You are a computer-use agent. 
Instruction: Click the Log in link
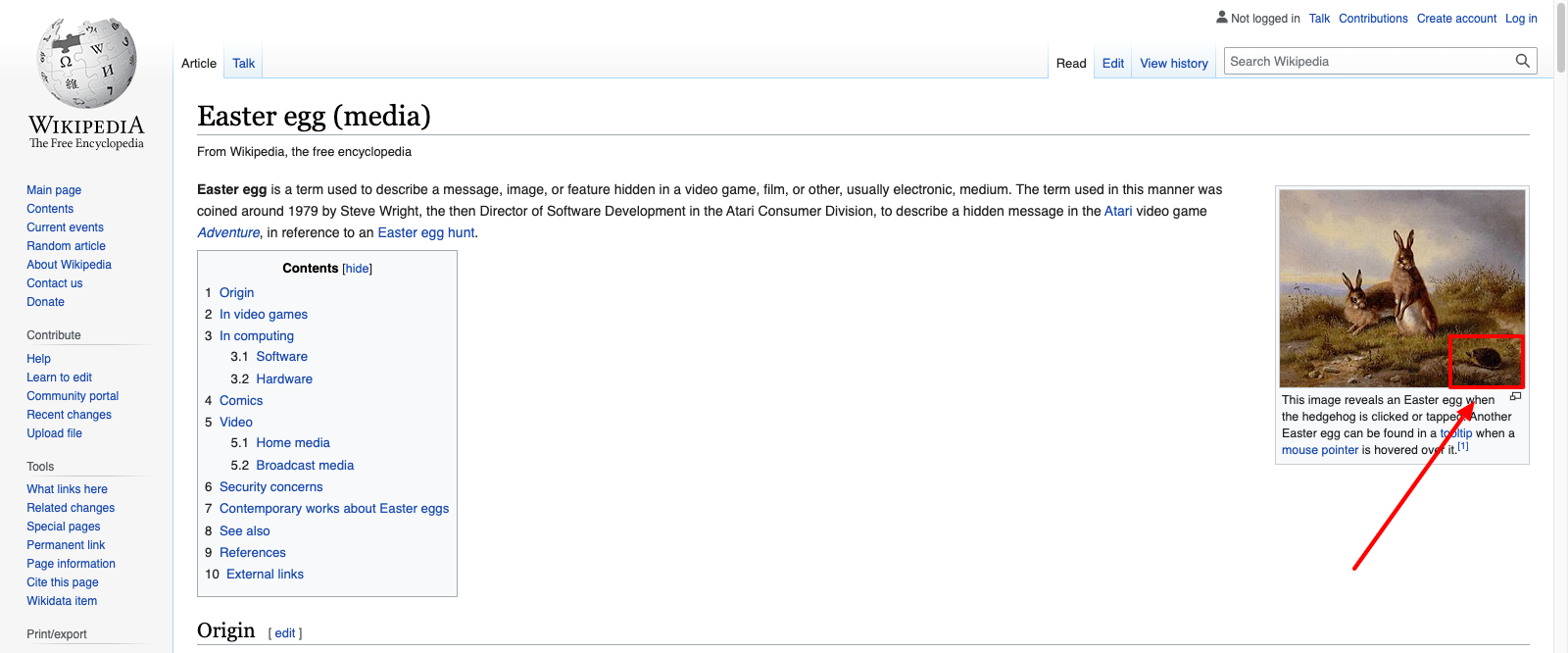[1521, 19]
